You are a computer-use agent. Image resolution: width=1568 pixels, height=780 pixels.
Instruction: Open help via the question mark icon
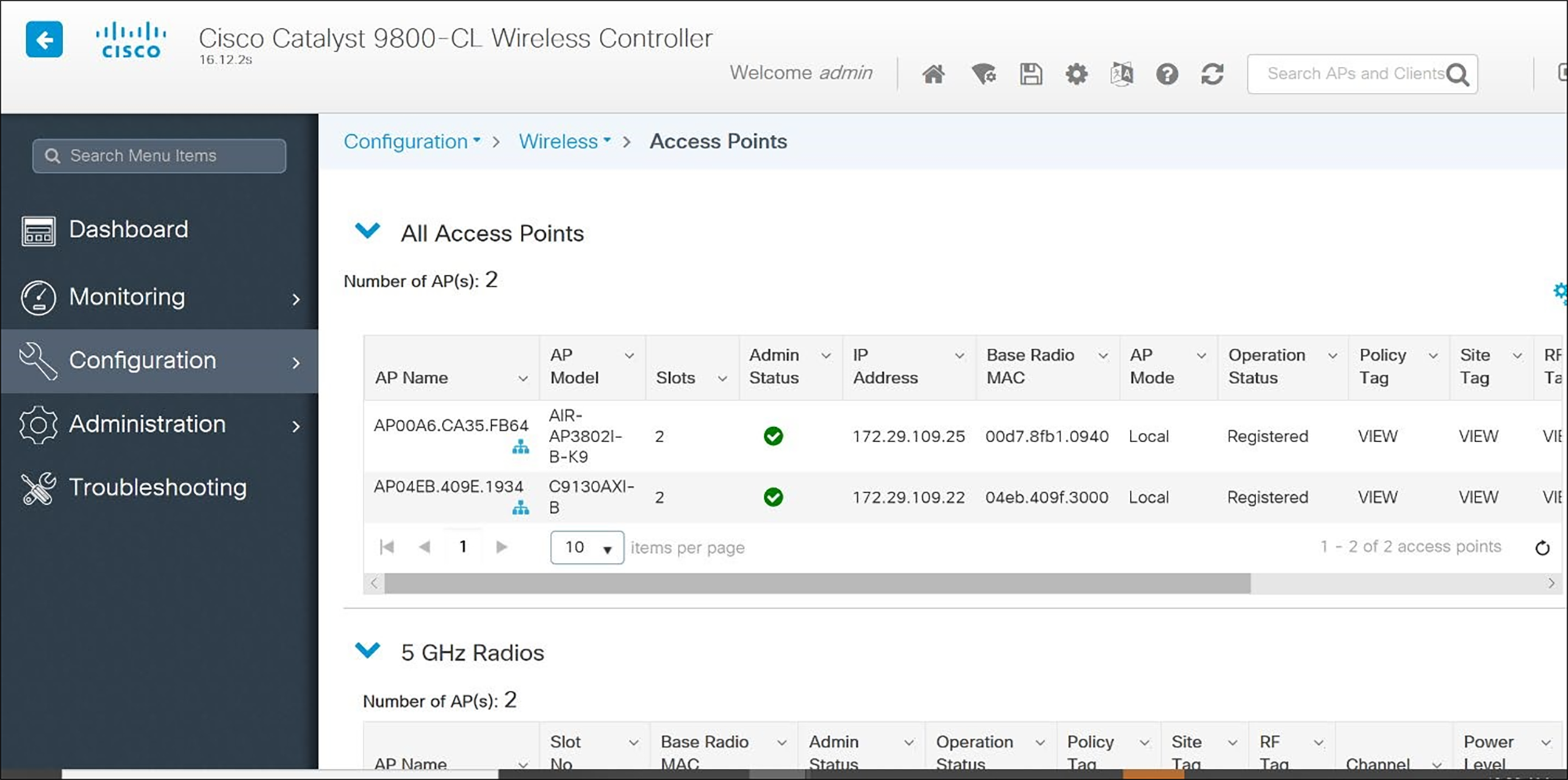[1167, 74]
